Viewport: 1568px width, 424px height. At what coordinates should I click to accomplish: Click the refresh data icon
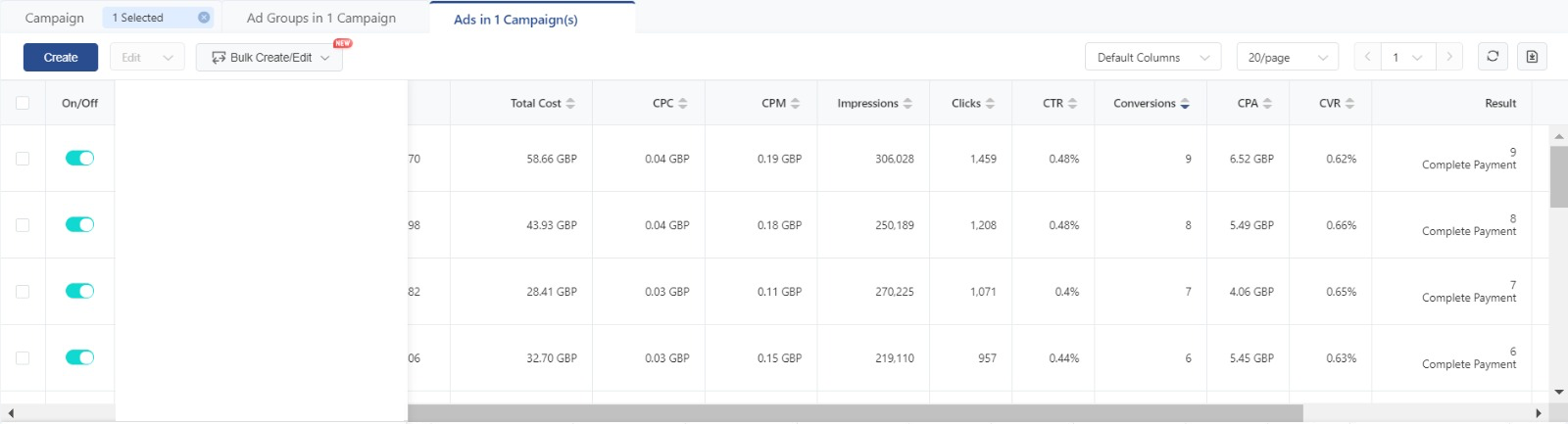(1492, 57)
